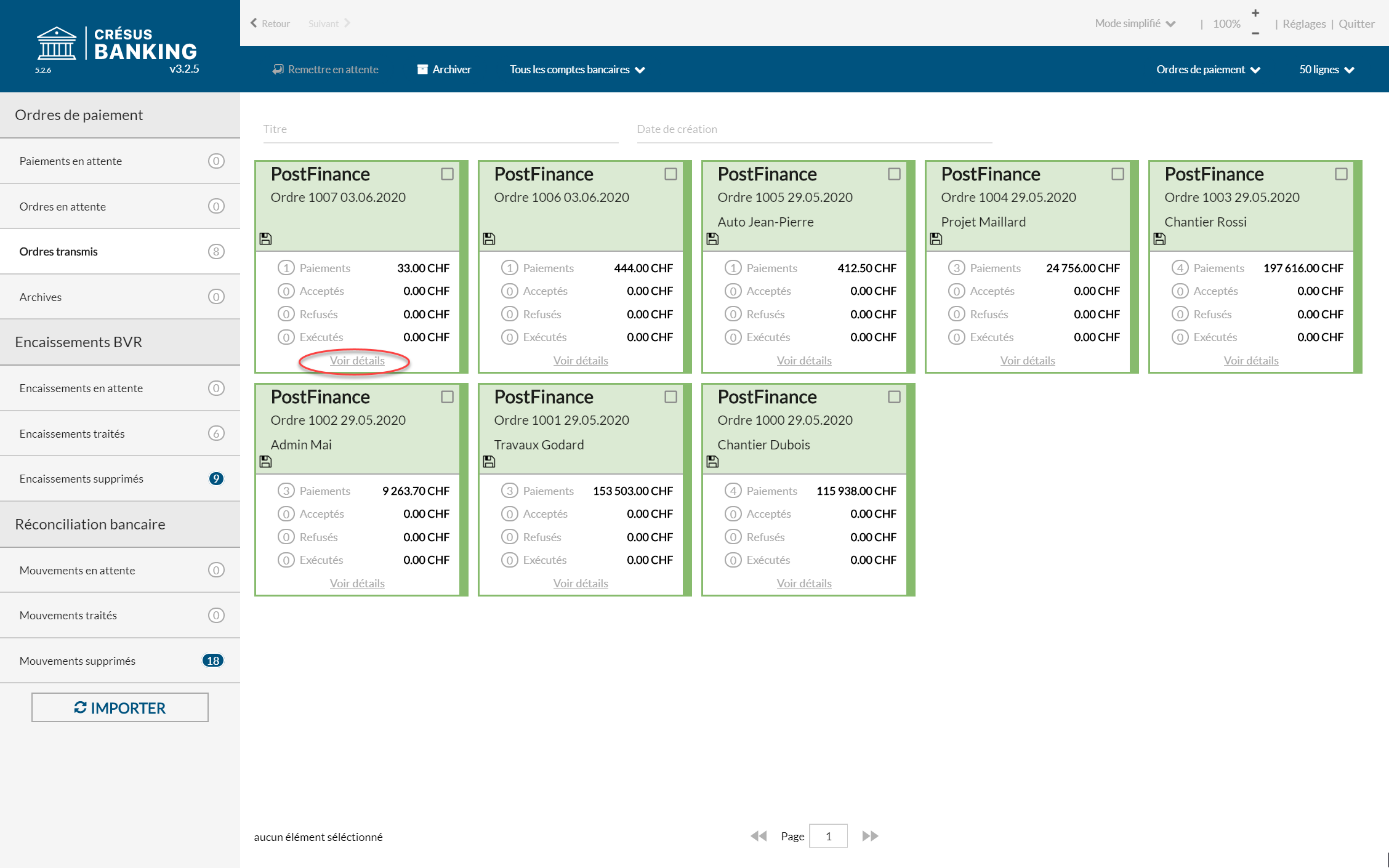Go to the last page arrows
1389x868 pixels.
point(870,836)
